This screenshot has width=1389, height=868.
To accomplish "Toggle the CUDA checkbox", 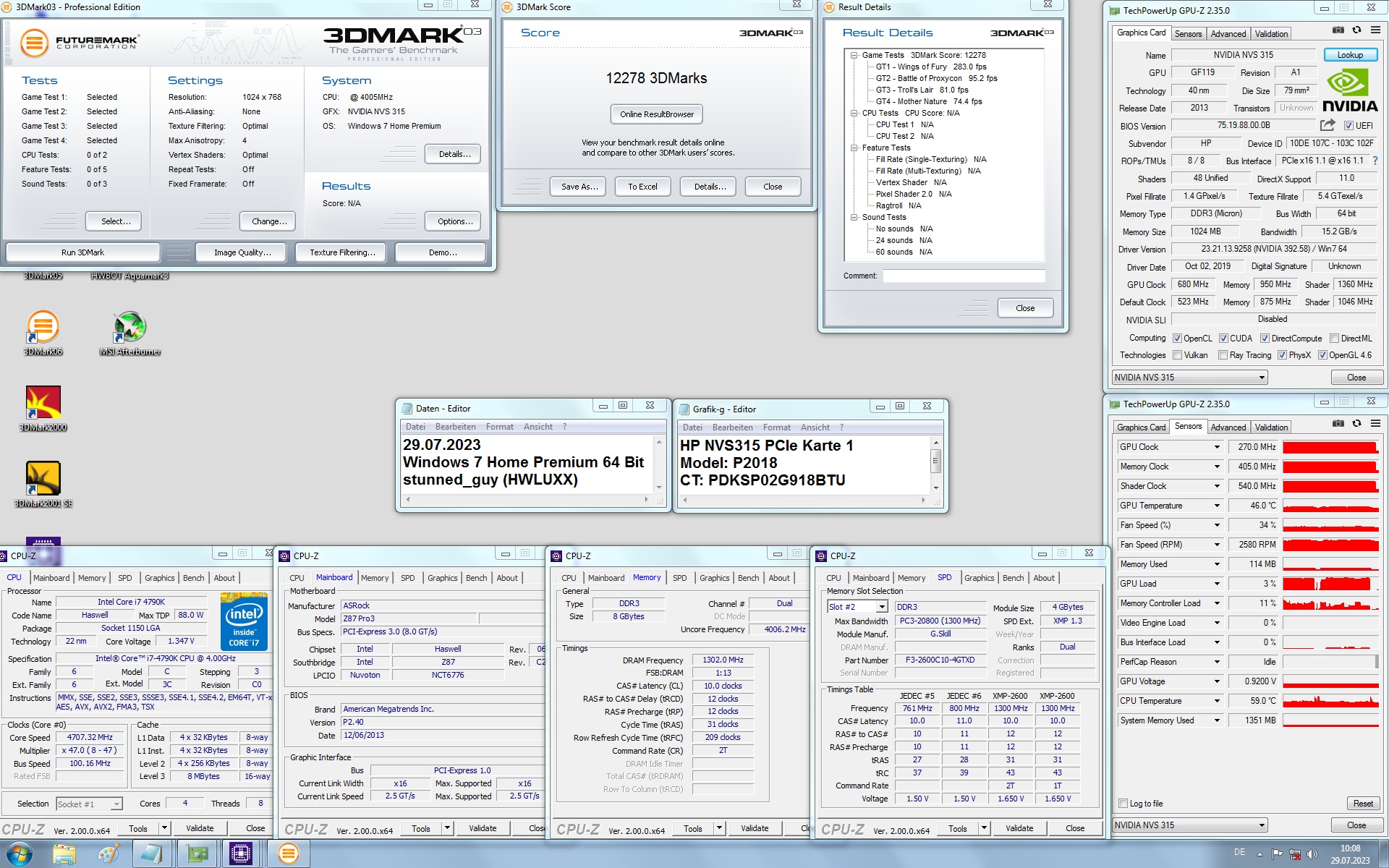I will coord(1223,339).
